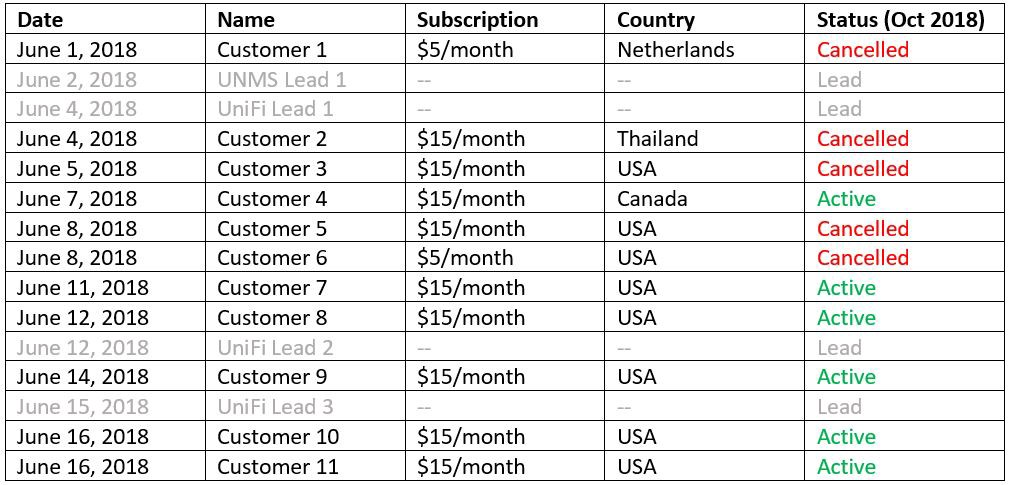Click the UniFi Lead 1 cell
The width and height of the screenshot is (1010, 485).
275,109
